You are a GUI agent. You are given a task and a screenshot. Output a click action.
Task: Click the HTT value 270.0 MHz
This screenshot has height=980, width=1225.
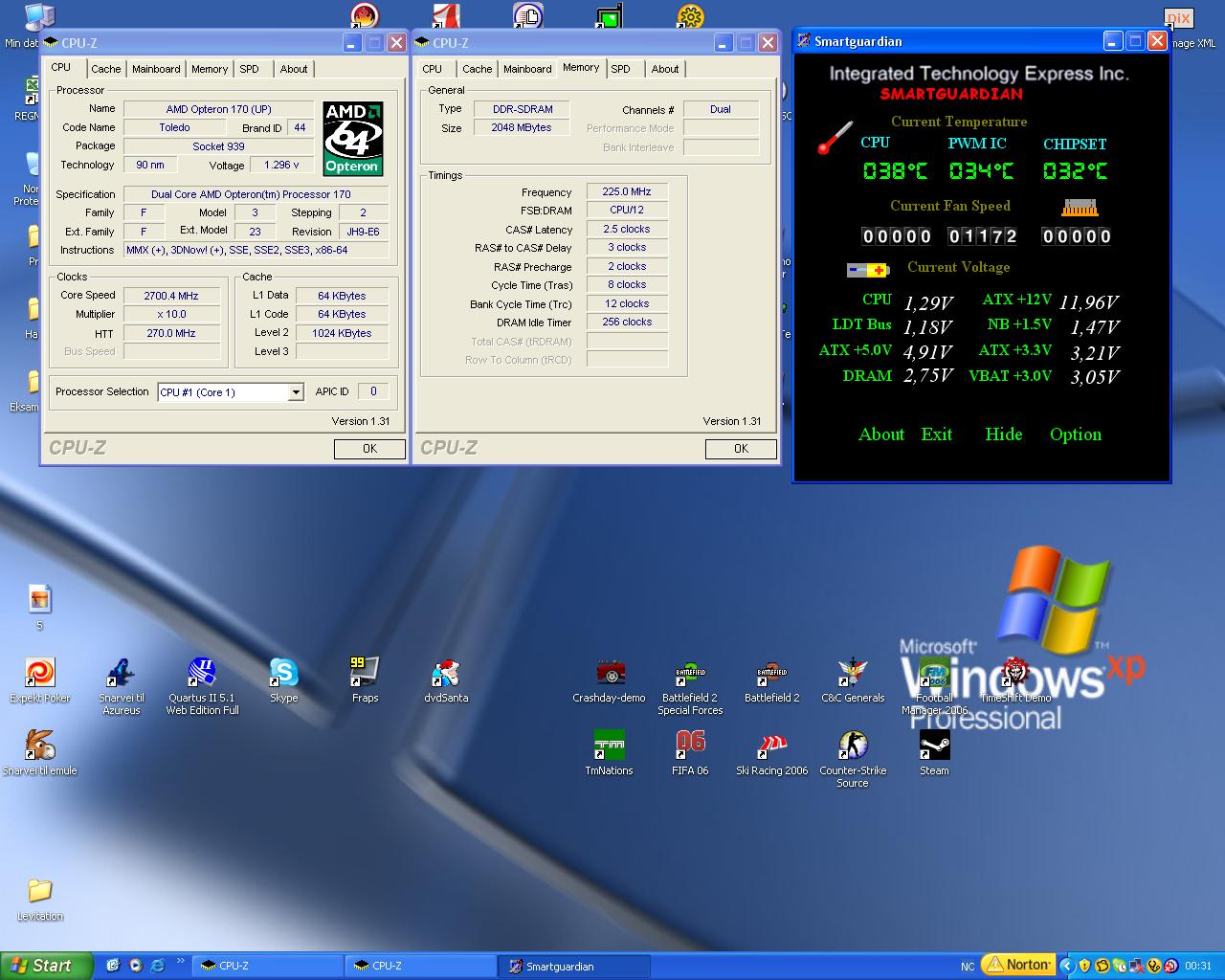pyautogui.click(x=171, y=334)
